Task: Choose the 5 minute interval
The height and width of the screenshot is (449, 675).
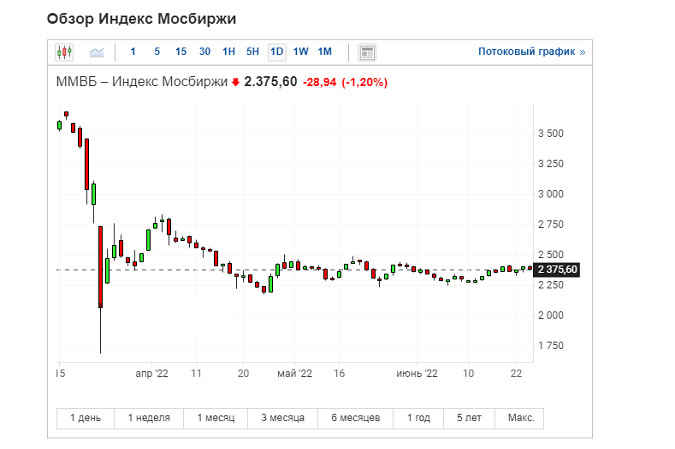Action: coord(157,52)
